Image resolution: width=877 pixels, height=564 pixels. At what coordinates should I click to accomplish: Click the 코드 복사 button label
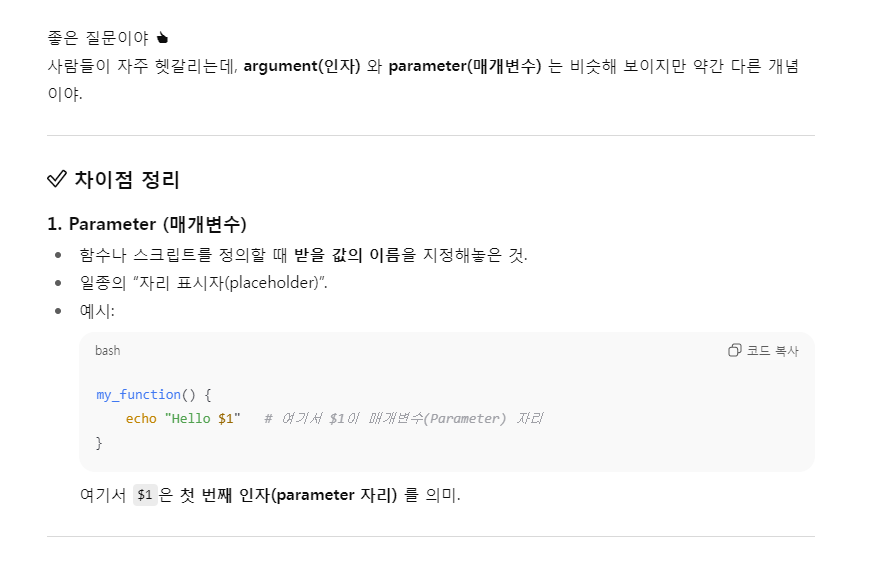point(772,351)
